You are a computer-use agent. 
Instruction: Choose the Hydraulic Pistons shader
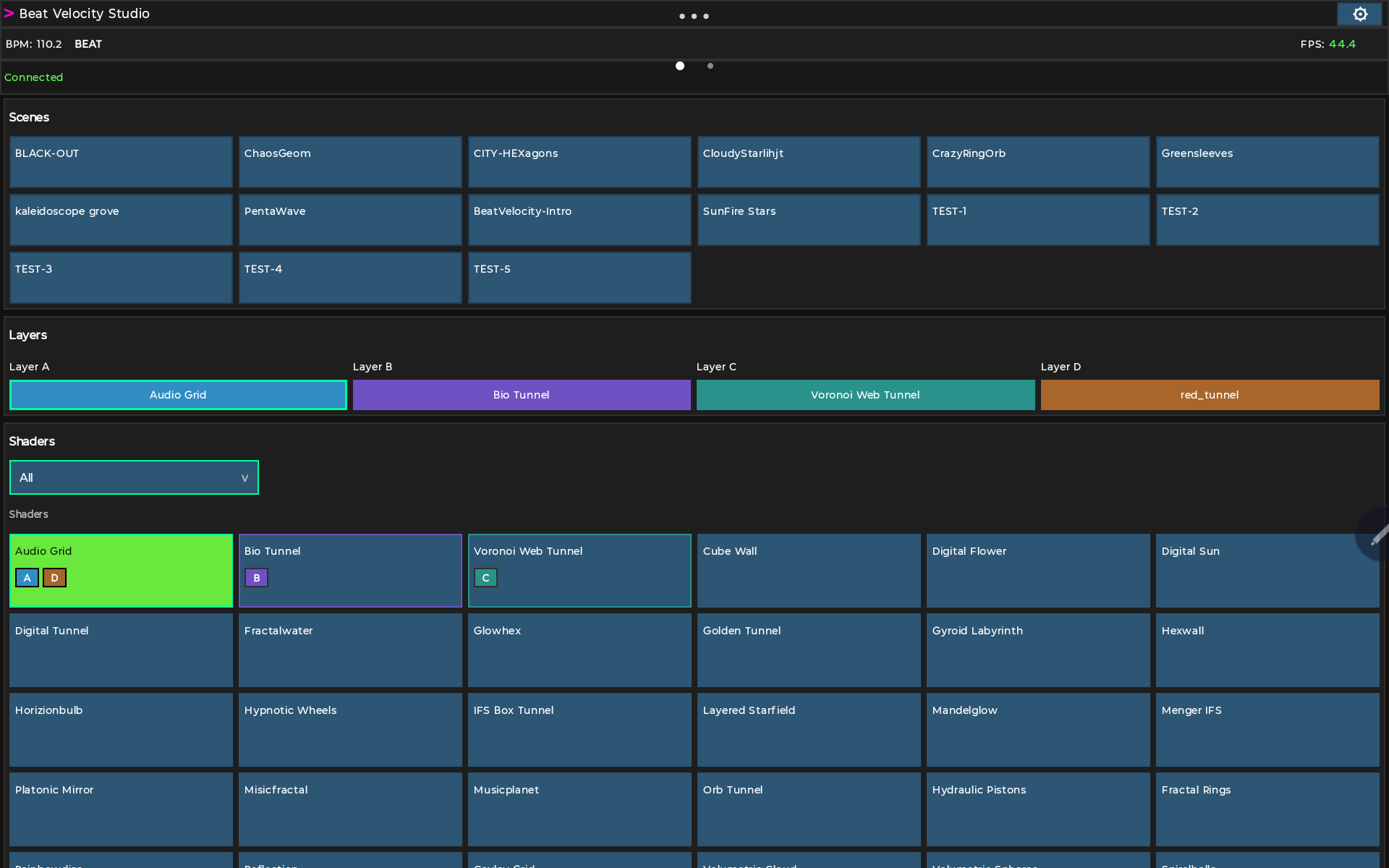(1038, 809)
